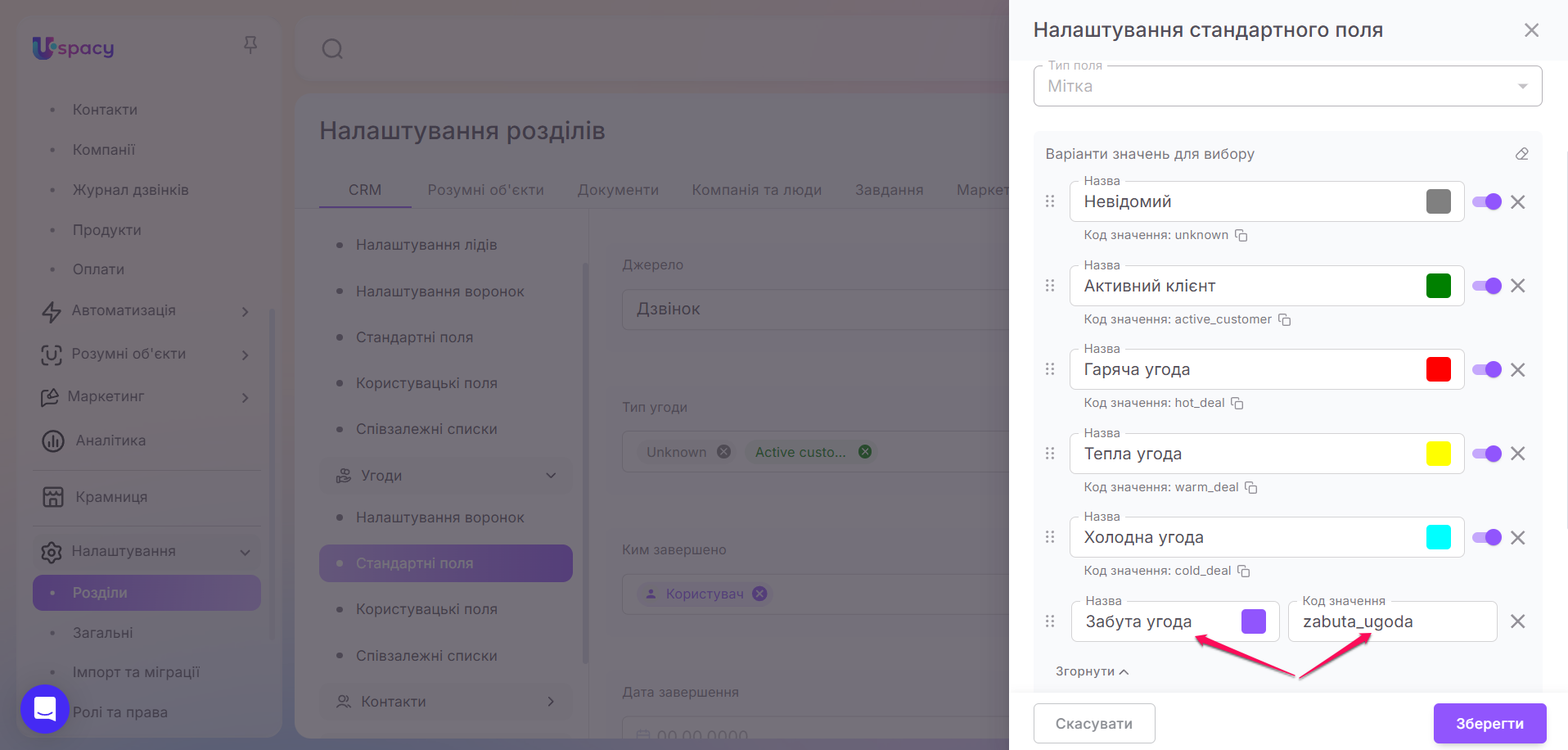This screenshot has height=750, width=1568.
Task: Grab the drag handle of Тепла угода row
Action: [1050, 454]
